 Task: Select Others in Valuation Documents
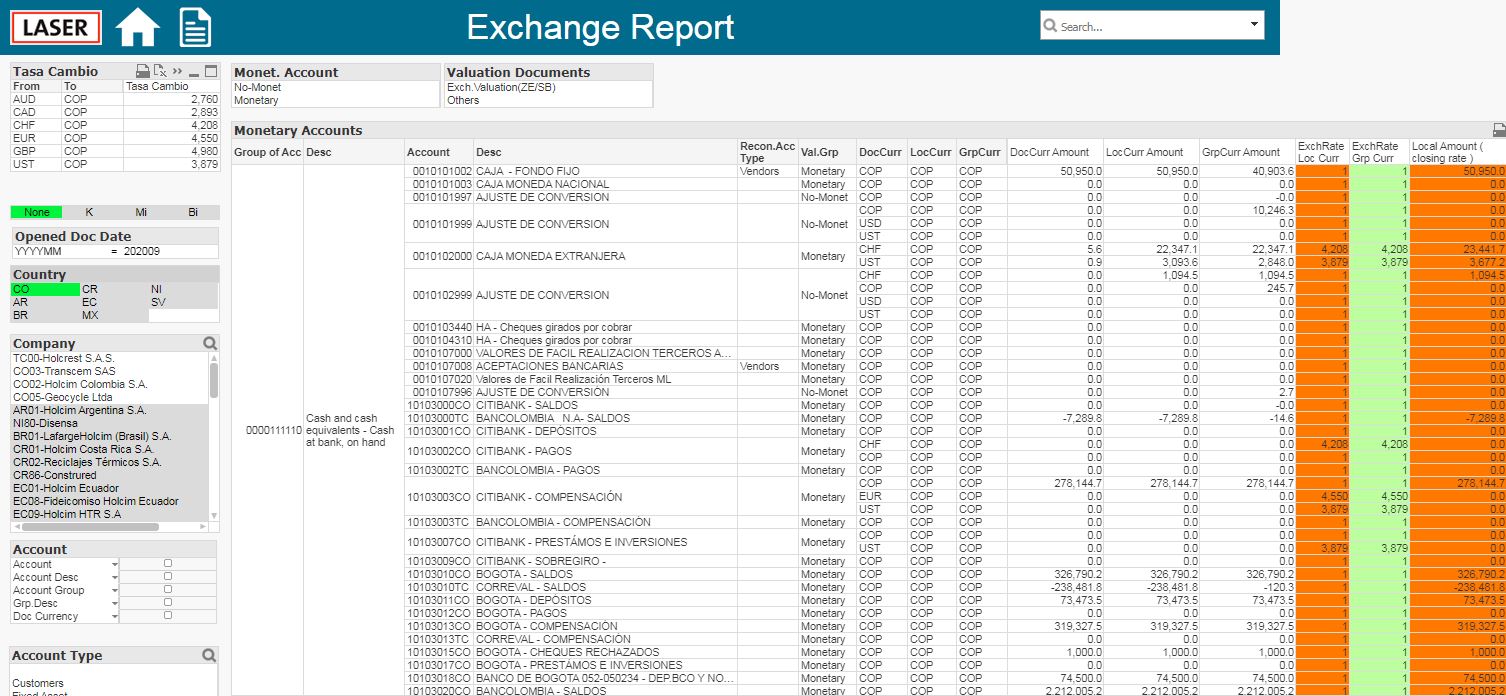548,100
